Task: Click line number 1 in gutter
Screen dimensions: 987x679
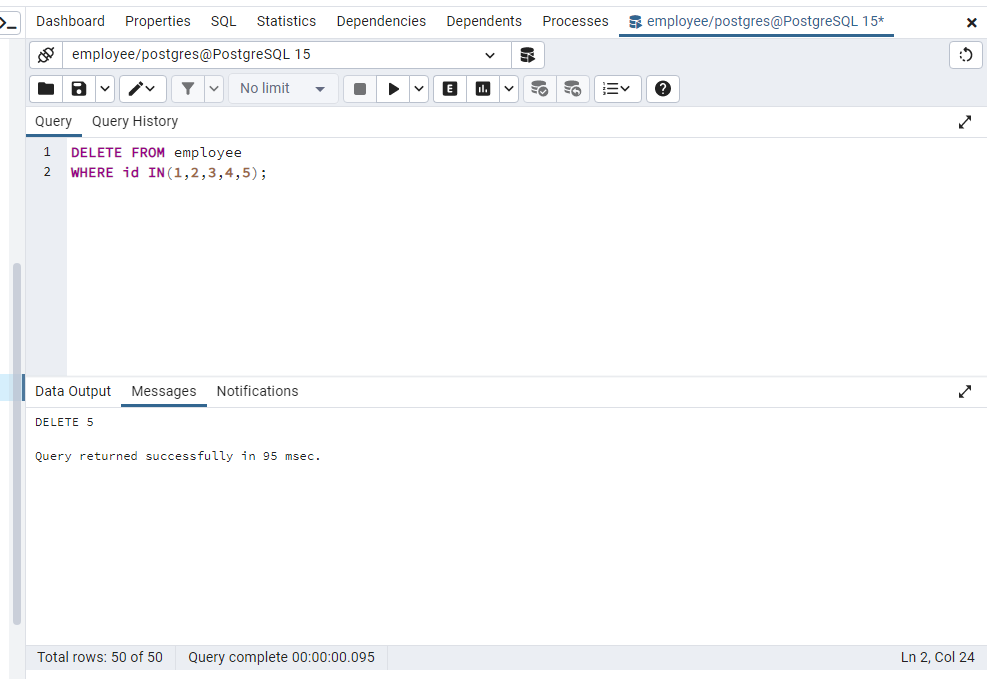Action: (x=47, y=152)
